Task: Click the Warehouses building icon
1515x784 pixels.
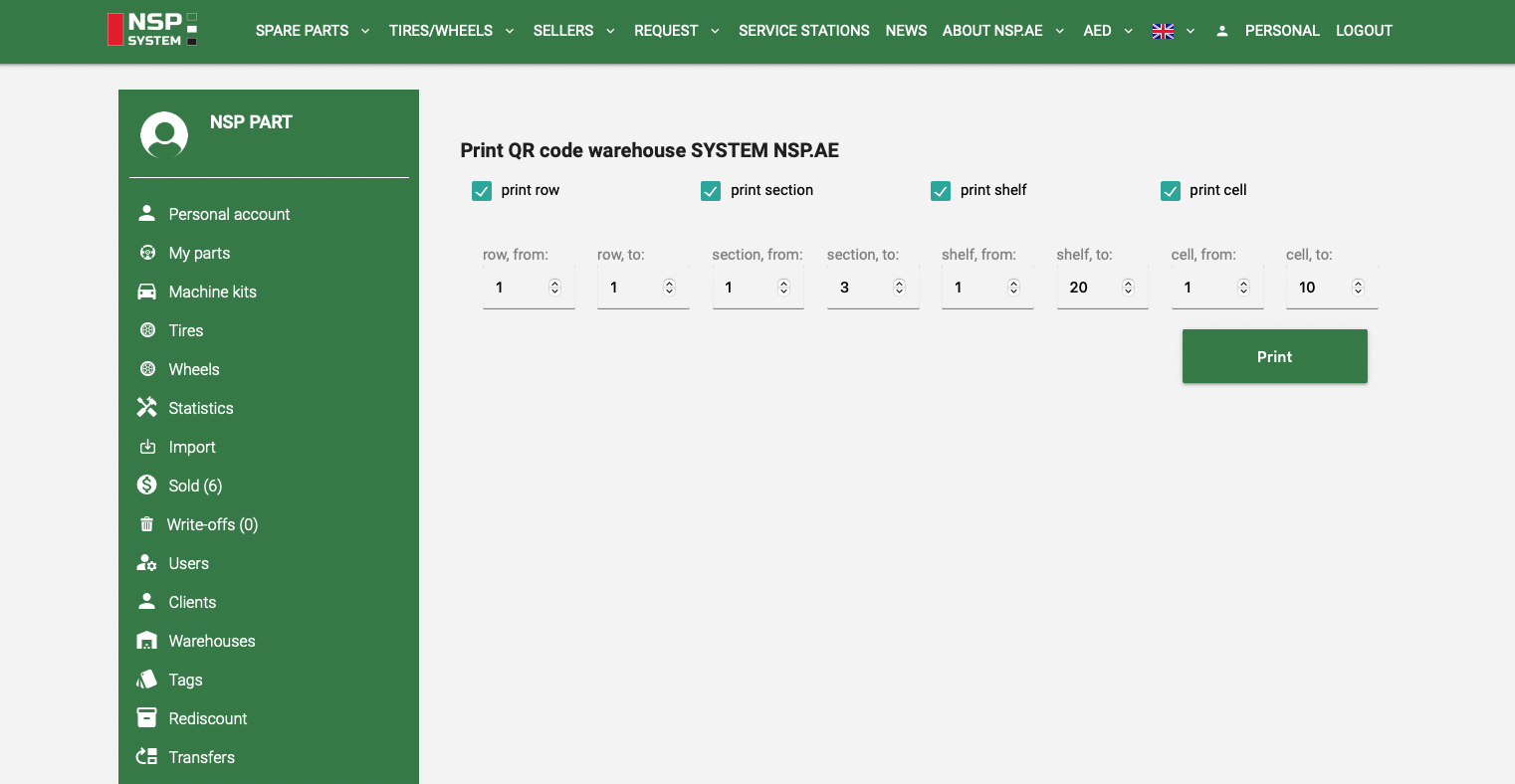Action: click(147, 641)
